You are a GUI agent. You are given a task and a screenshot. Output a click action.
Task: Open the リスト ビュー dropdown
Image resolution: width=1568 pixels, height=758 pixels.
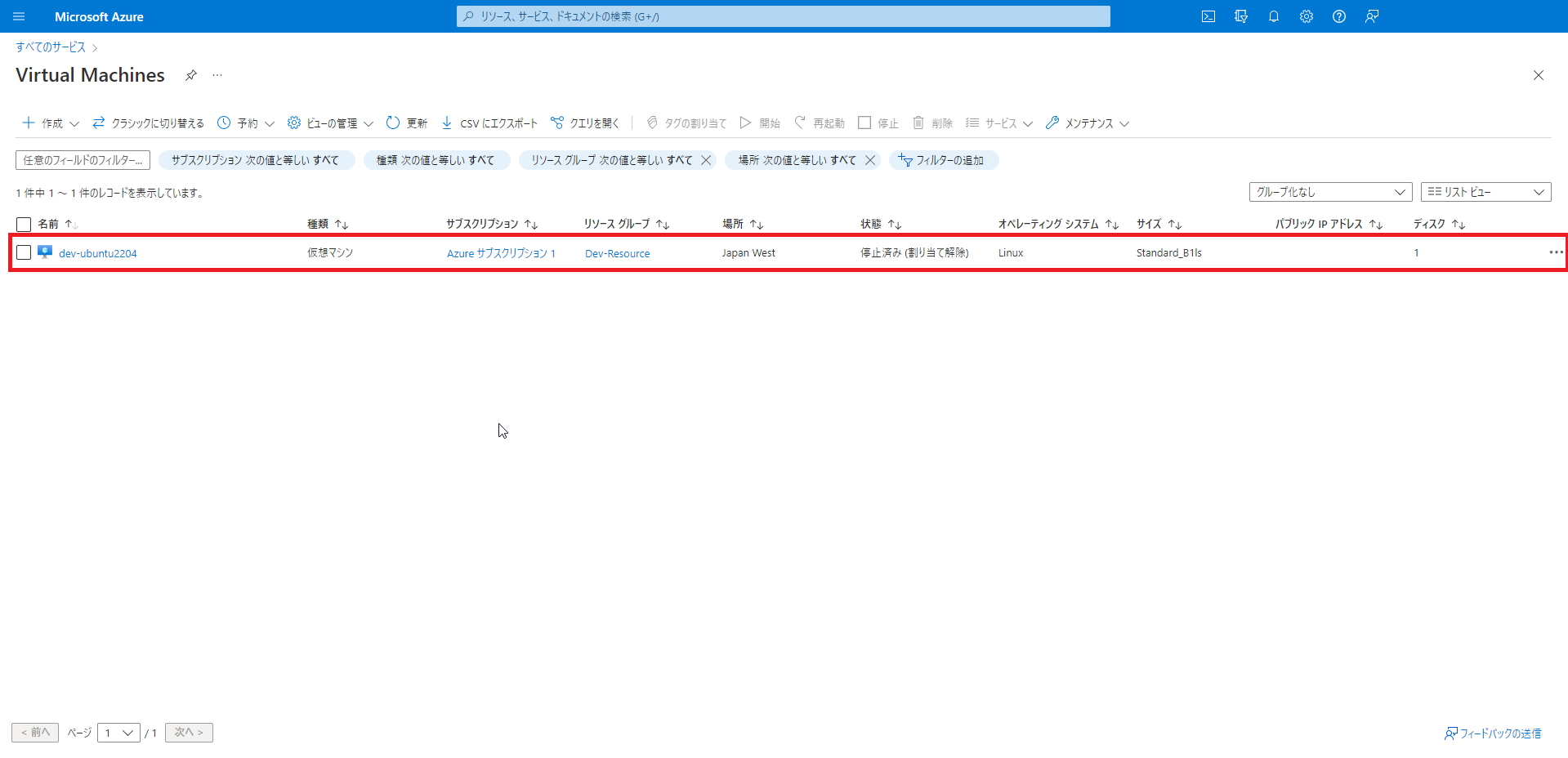pyautogui.click(x=1485, y=192)
